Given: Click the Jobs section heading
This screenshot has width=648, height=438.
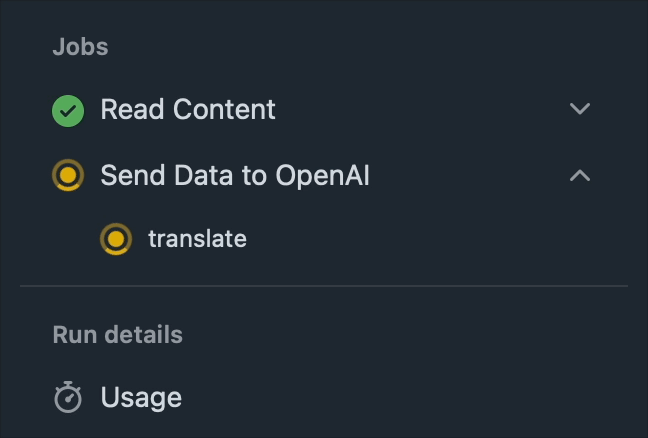Looking at the screenshot, I should point(81,47).
